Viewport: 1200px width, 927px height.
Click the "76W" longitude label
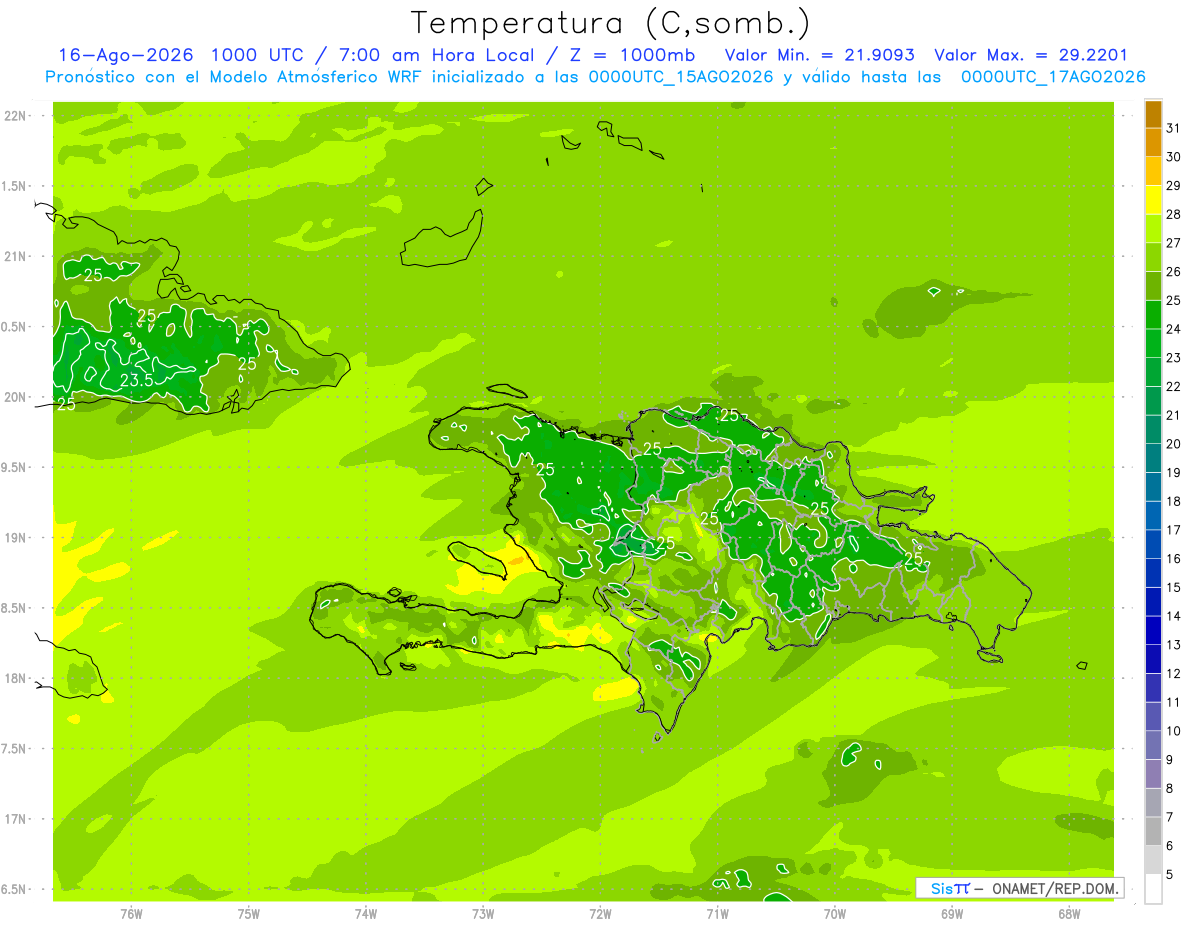(131, 914)
